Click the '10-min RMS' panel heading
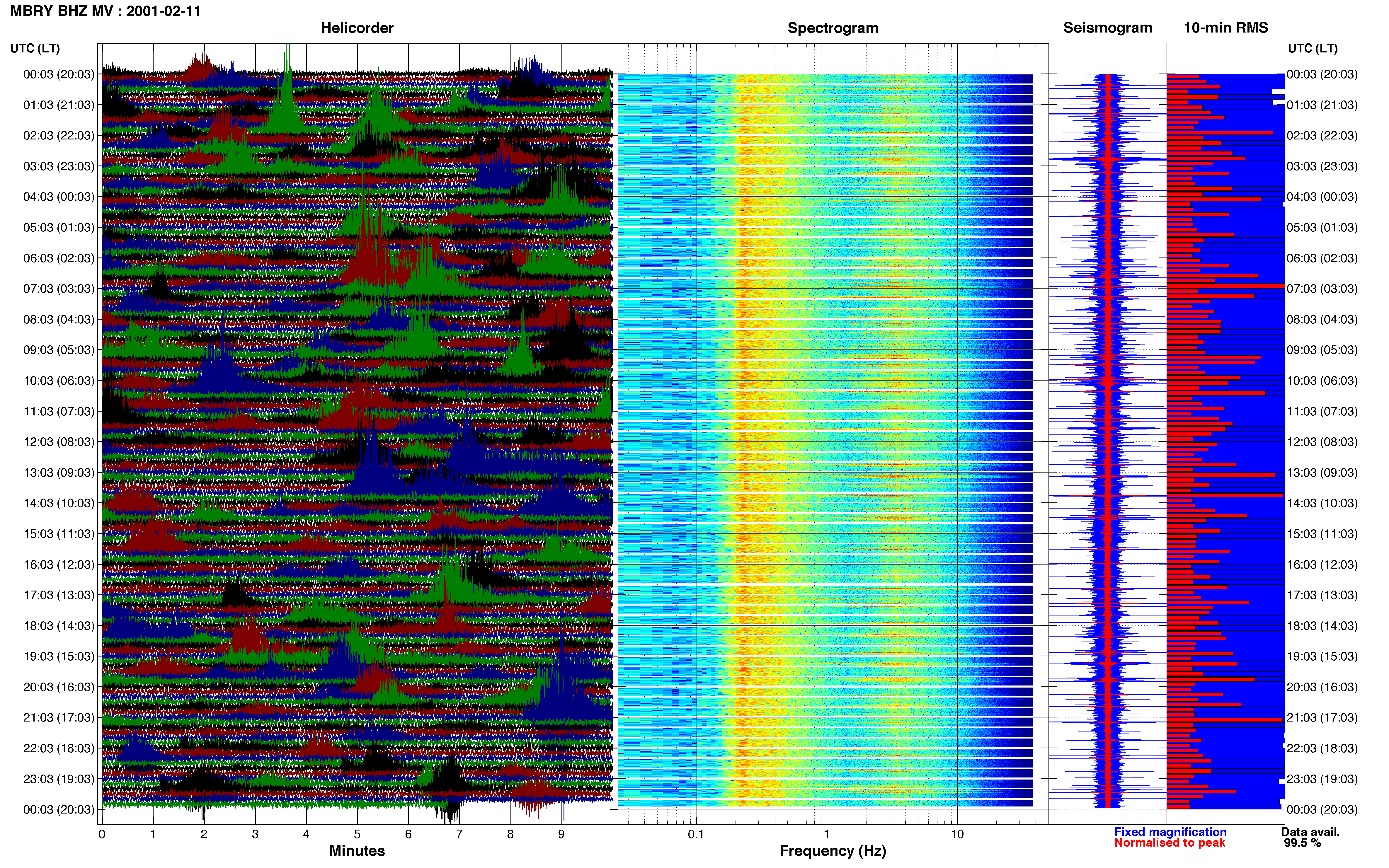 (x=1226, y=28)
